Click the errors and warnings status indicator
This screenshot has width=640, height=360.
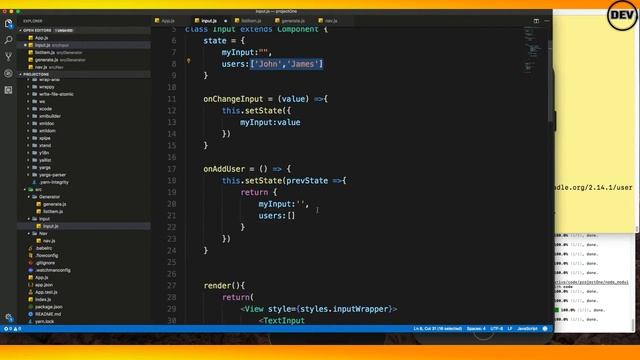point(12,329)
